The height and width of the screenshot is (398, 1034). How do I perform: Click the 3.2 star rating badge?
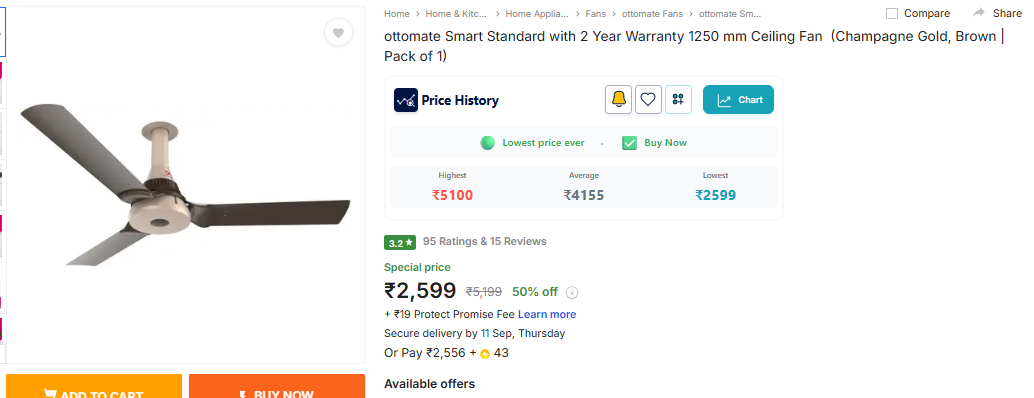pyautogui.click(x=400, y=242)
